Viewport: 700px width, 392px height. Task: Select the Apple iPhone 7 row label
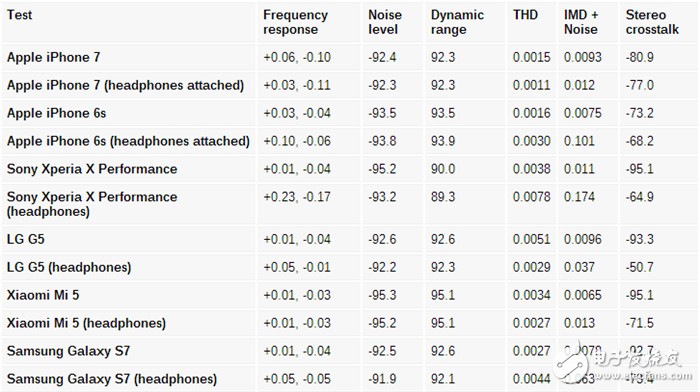[54, 58]
